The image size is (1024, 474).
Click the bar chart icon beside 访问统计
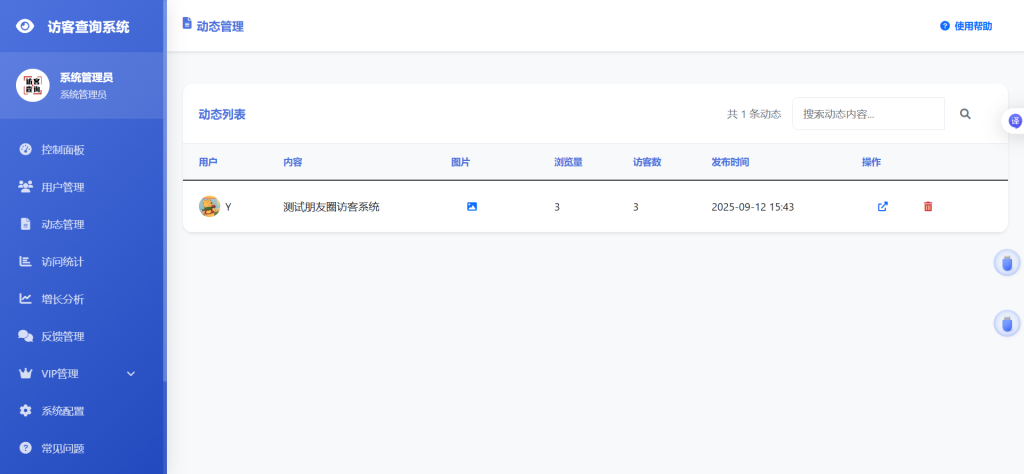click(x=25, y=261)
